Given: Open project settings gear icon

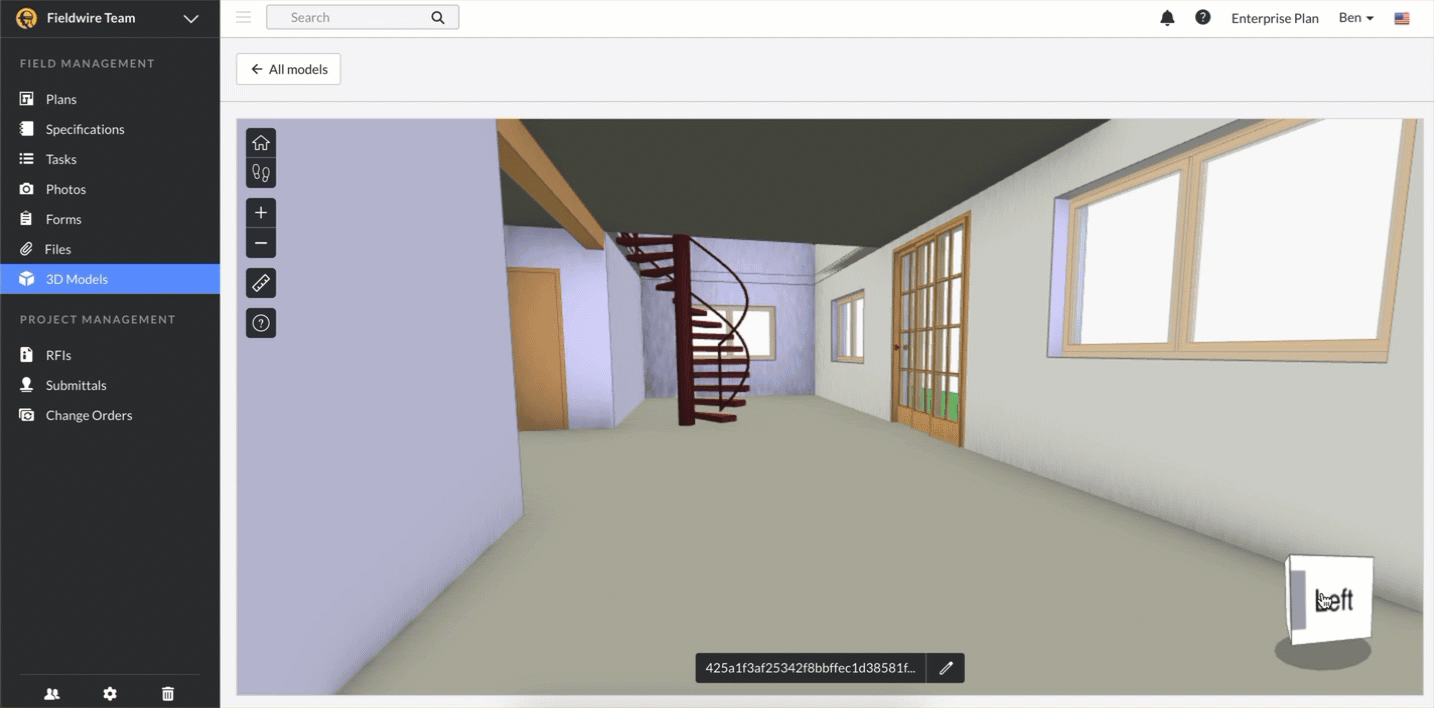Looking at the screenshot, I should [x=110, y=694].
